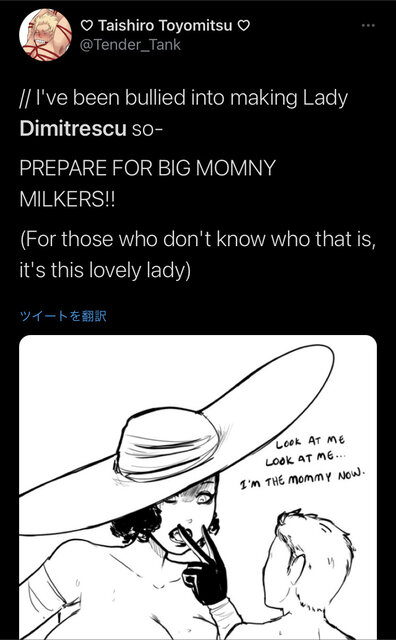This screenshot has height=640, width=396.
Task: Click the heart after the display name
Action: [x=243, y=26]
